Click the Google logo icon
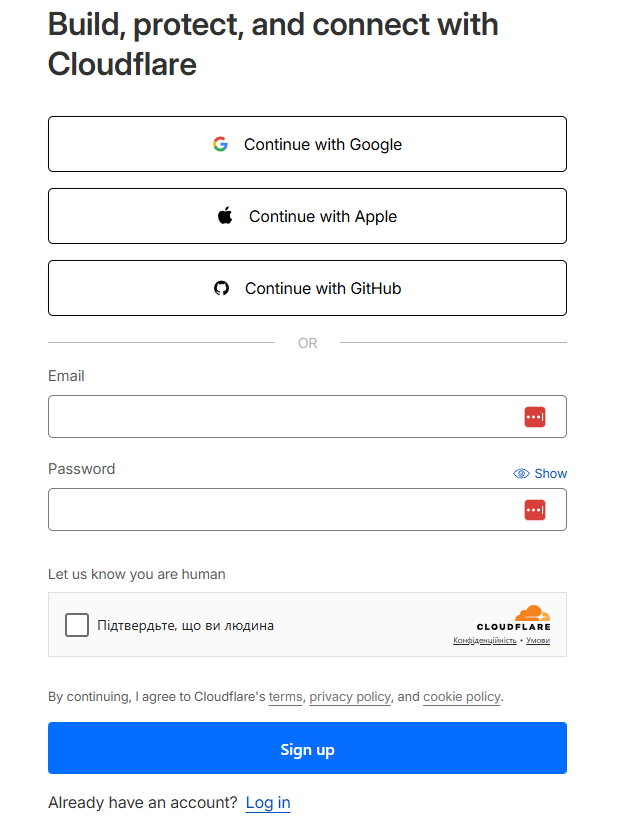617x823 pixels. [220, 144]
